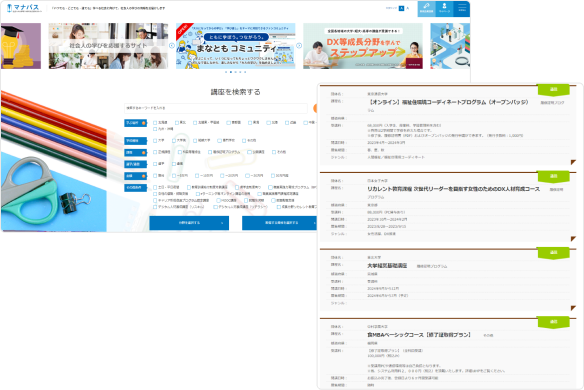Open the 食MBAベーシックコース course link
584x390 pixels.
(x=419, y=335)
